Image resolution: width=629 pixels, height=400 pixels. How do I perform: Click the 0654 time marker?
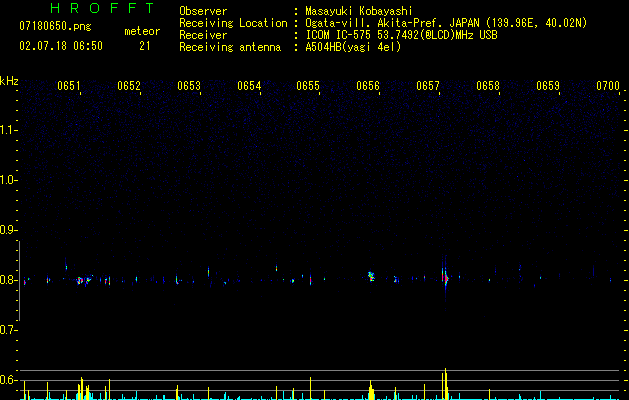[249, 86]
